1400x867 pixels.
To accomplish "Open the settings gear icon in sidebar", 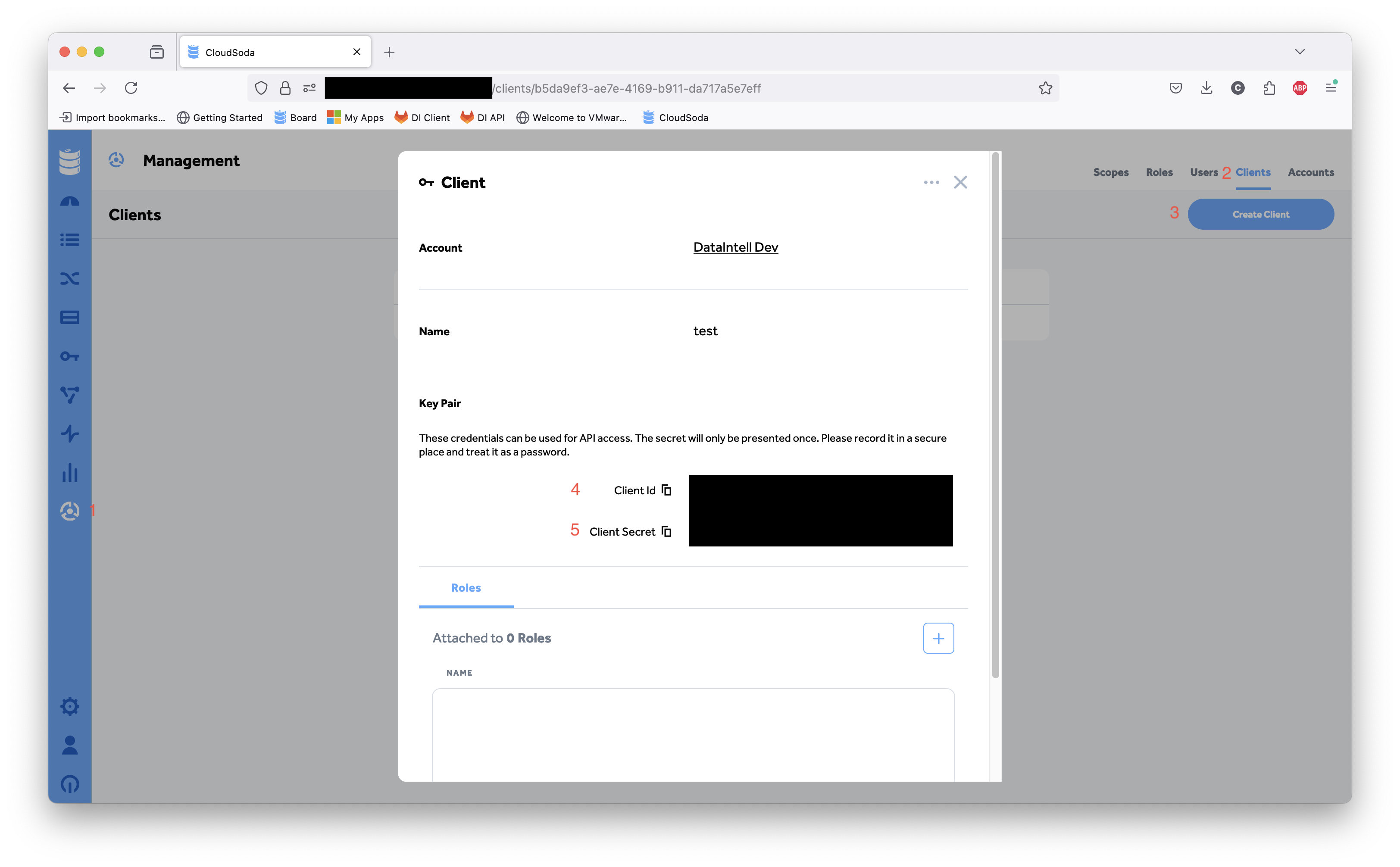I will pos(70,706).
